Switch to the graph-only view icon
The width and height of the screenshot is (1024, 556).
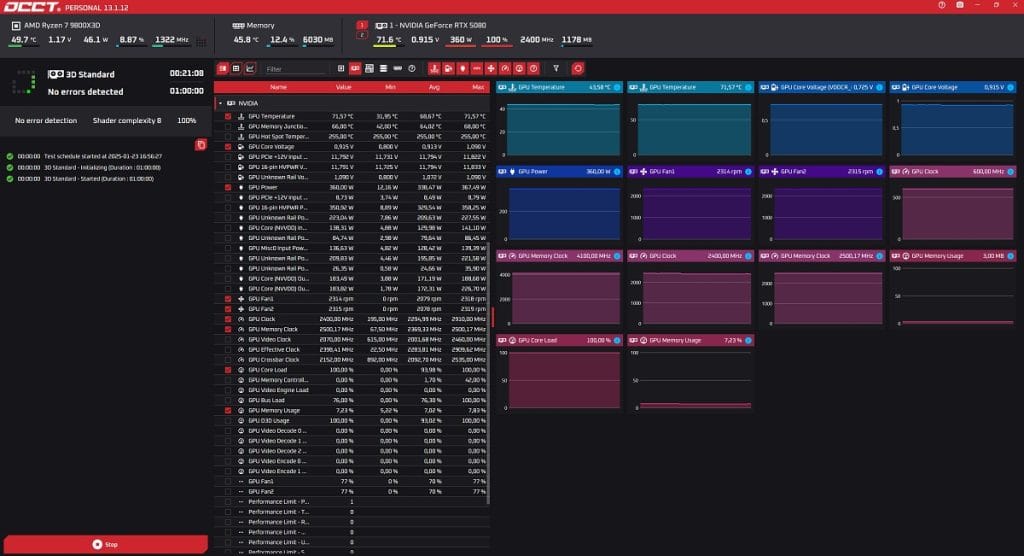click(x=249, y=69)
